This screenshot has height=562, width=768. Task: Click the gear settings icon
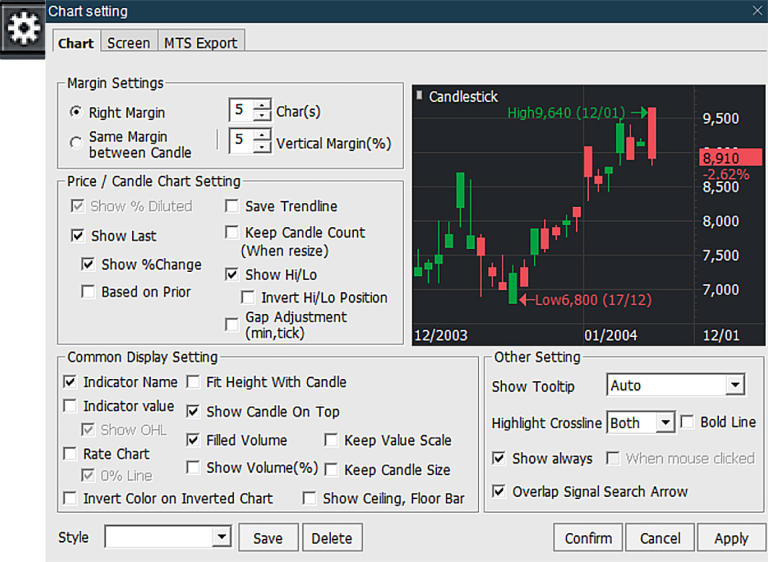point(22,28)
